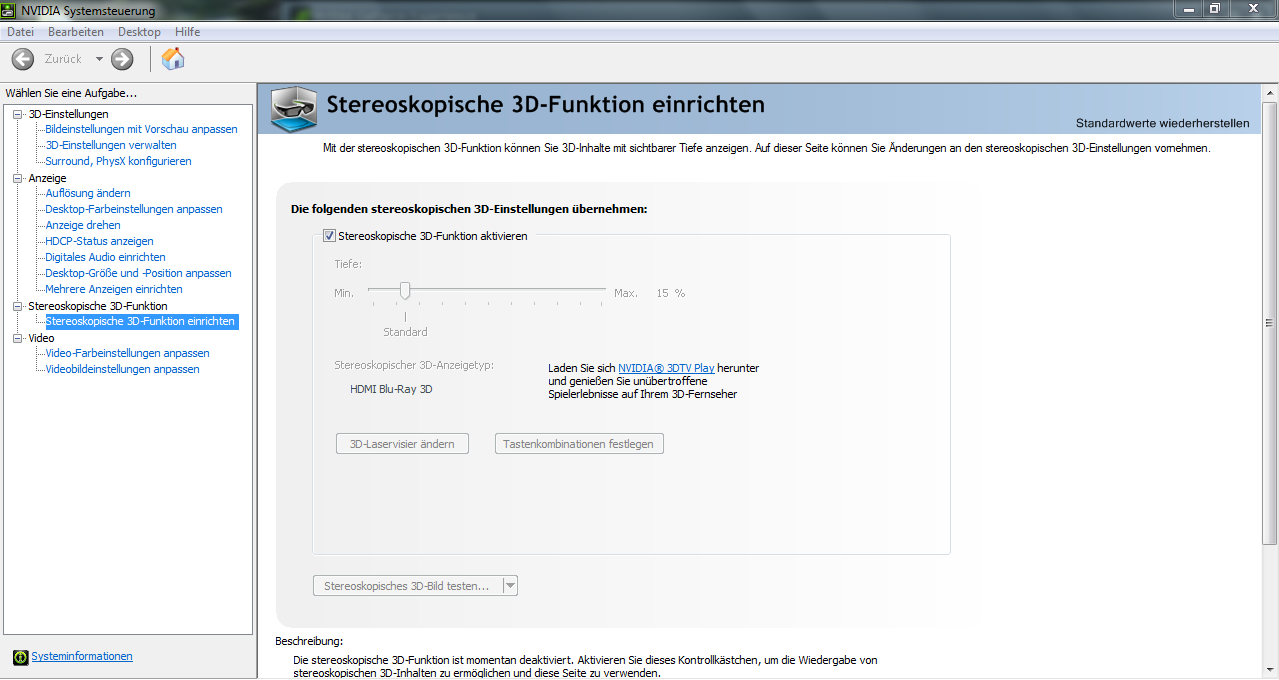The height and width of the screenshot is (680, 1279).
Task: Open the Bearbeiten menu
Action: [76, 32]
